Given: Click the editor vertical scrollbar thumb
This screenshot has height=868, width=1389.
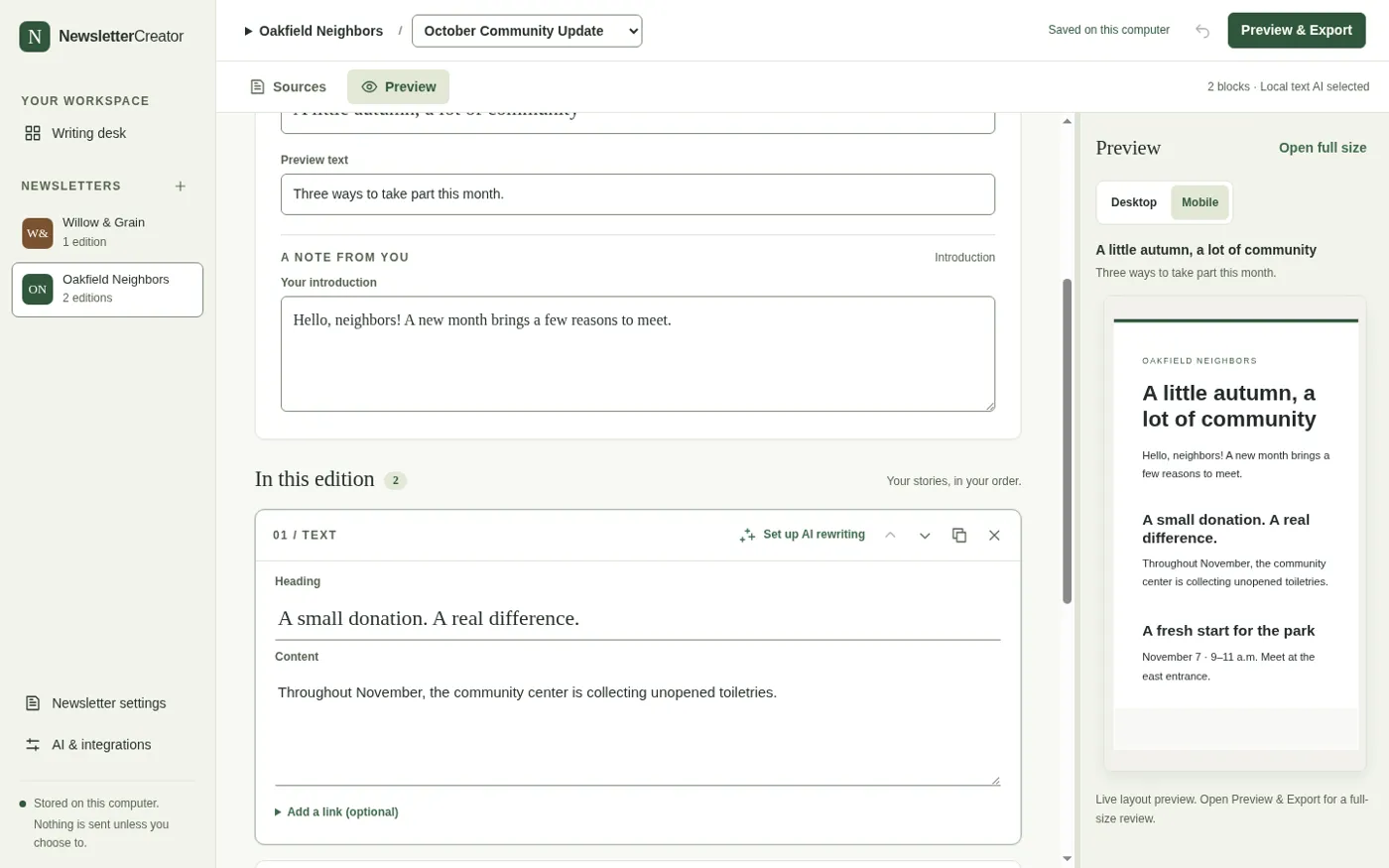Looking at the screenshot, I should pyautogui.click(x=1068, y=440).
